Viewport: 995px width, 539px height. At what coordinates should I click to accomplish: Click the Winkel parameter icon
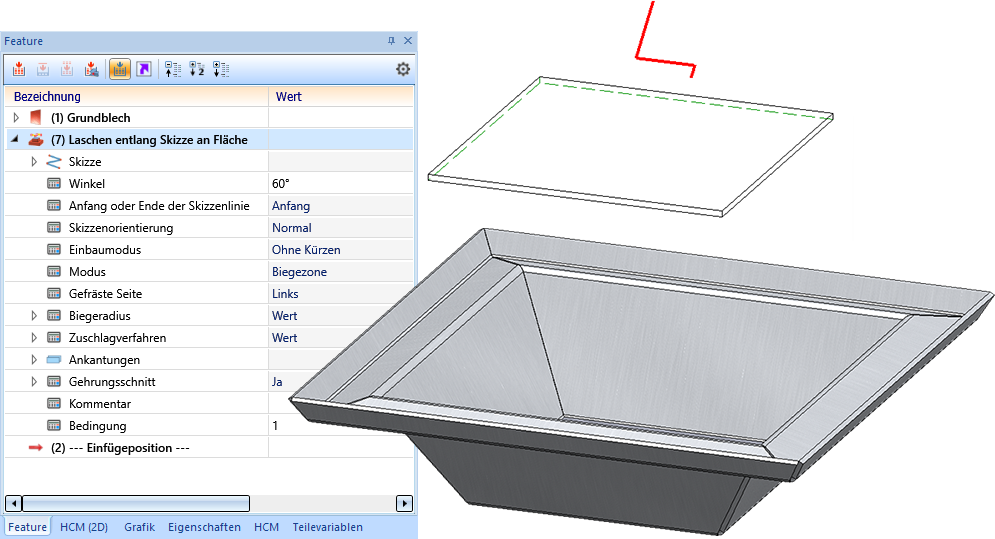(54, 183)
